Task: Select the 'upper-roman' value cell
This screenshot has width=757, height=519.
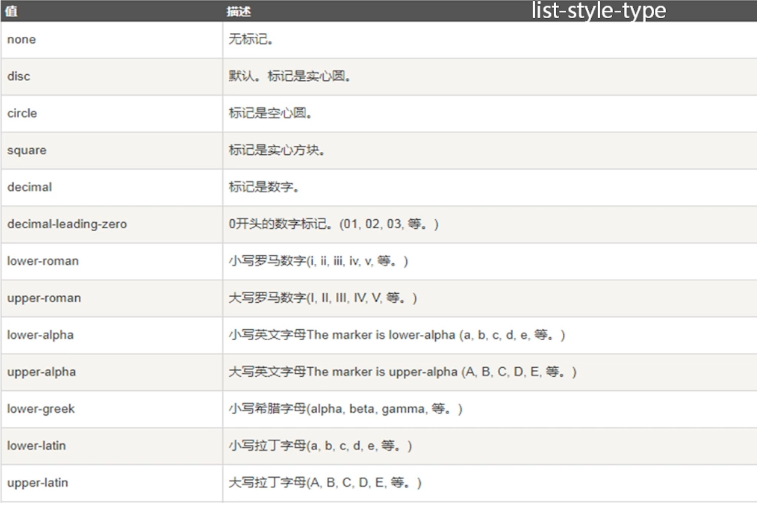Action: pyautogui.click(x=112, y=298)
